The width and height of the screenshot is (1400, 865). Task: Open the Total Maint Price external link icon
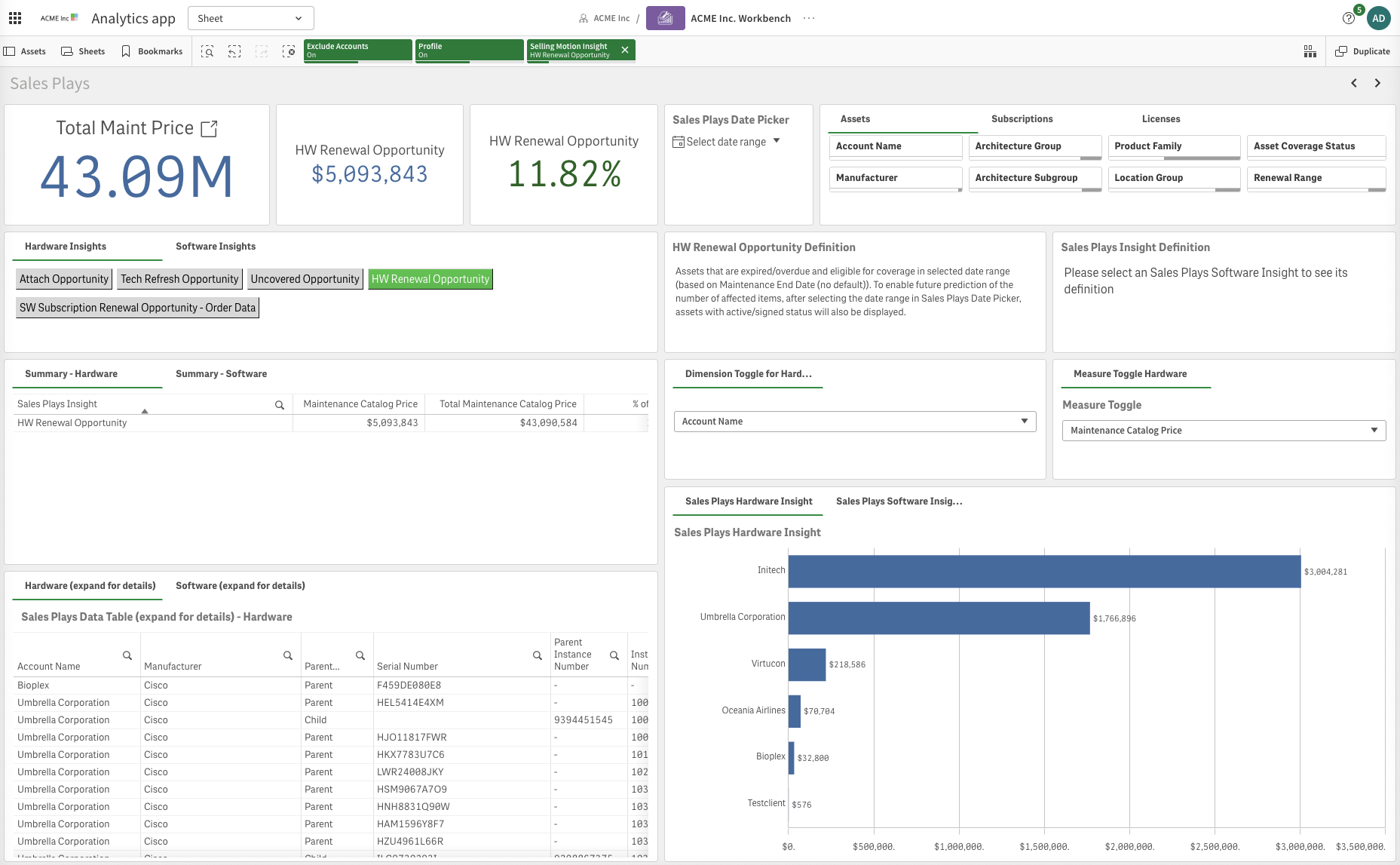coord(210,129)
